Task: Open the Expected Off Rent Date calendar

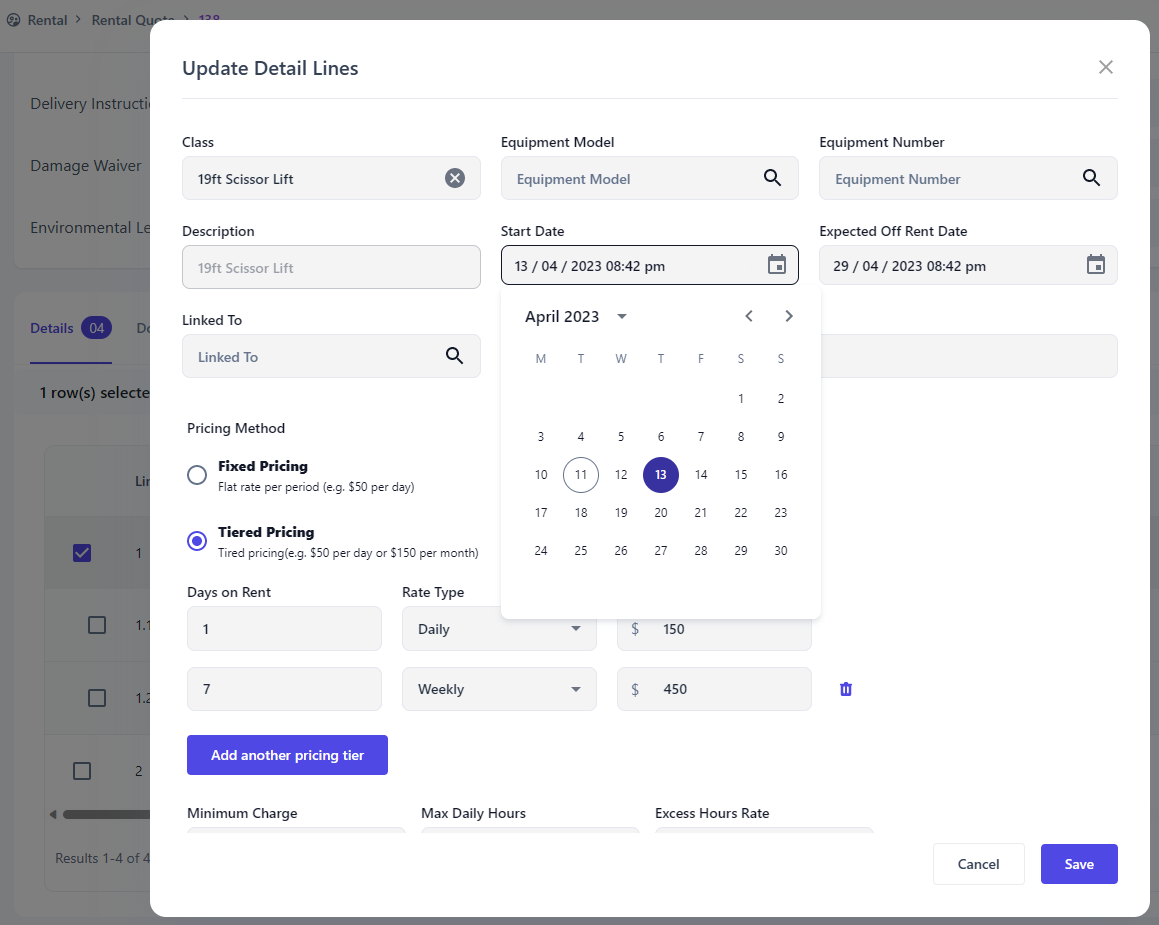Action: coord(1096,265)
